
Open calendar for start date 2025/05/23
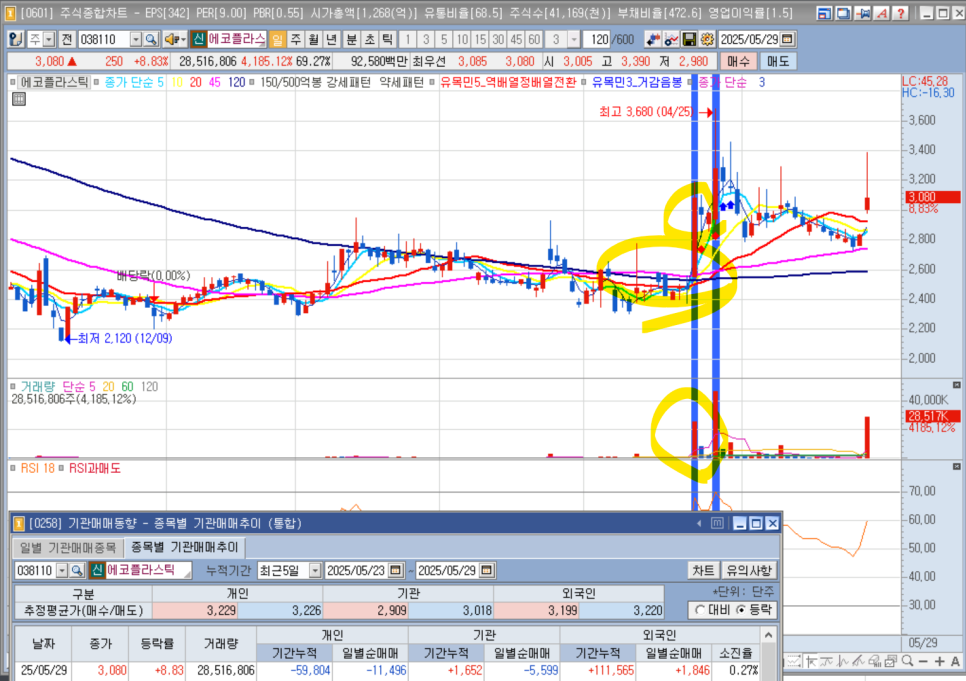coord(396,570)
